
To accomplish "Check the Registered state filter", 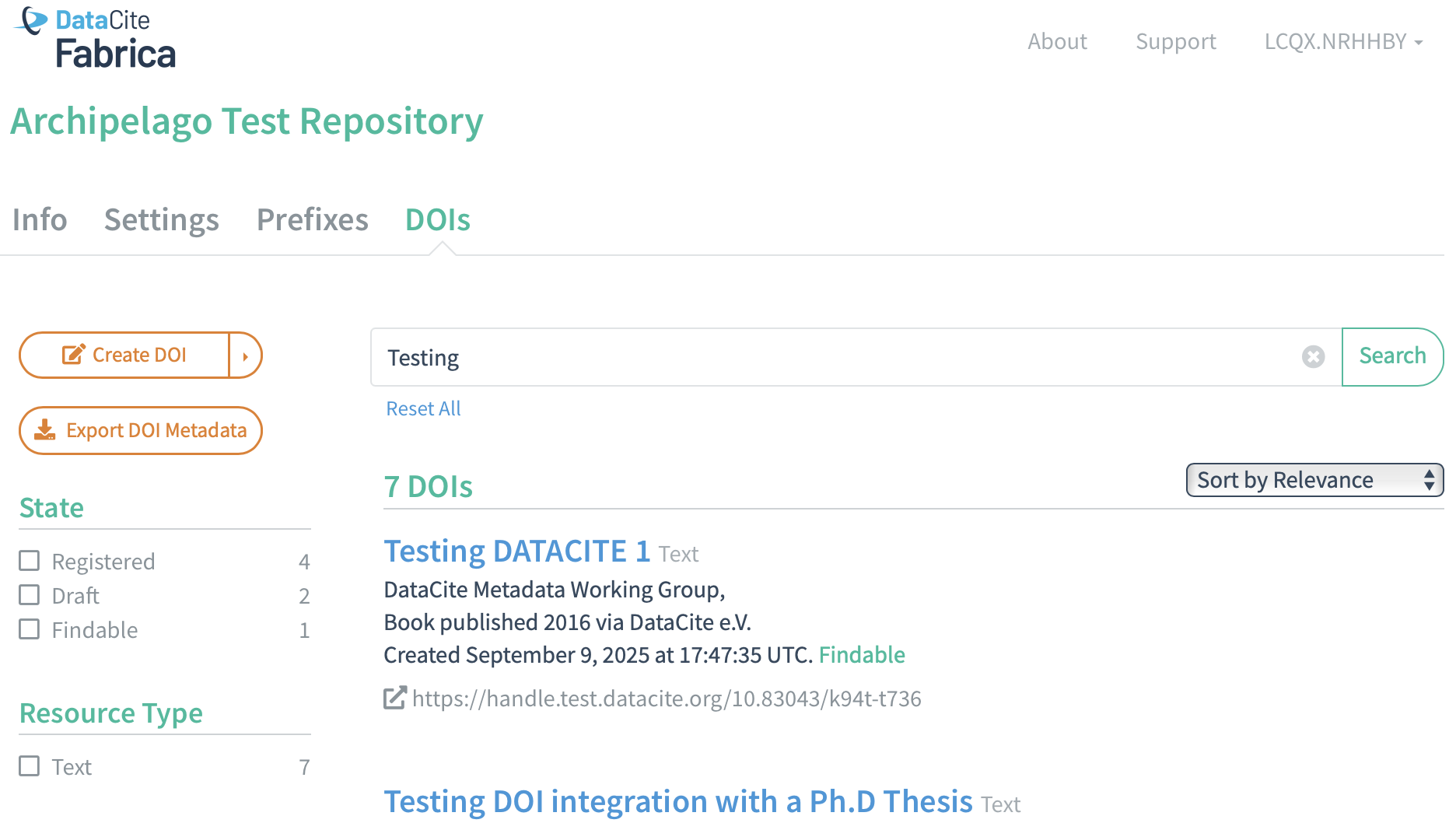I will tap(30, 561).
